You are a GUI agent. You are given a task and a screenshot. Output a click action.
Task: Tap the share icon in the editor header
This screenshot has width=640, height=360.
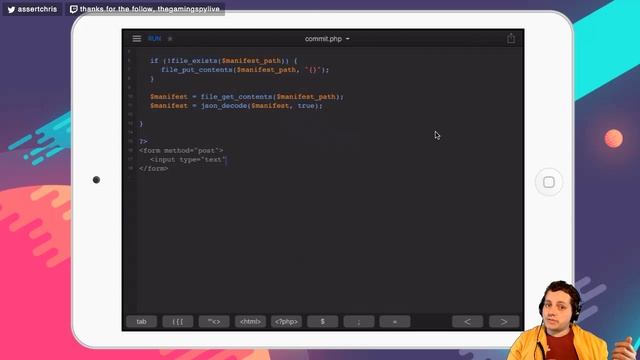[x=511, y=38]
